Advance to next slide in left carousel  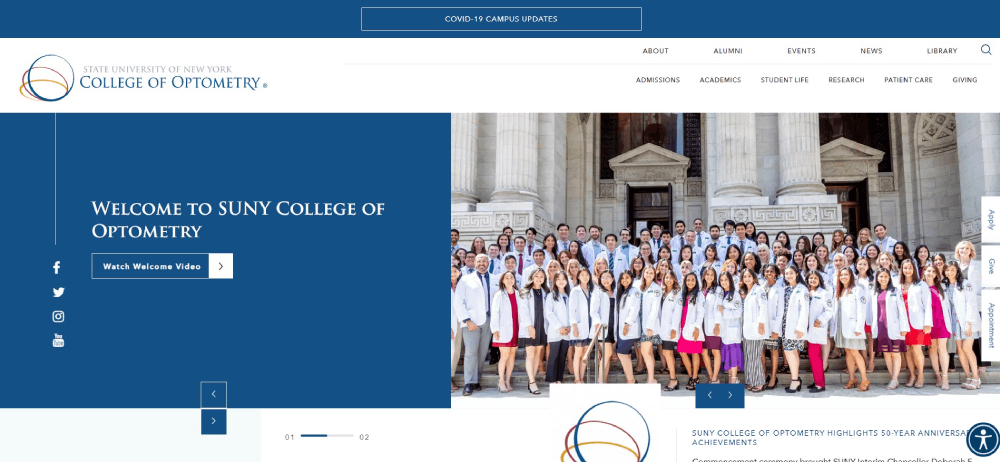(x=214, y=421)
